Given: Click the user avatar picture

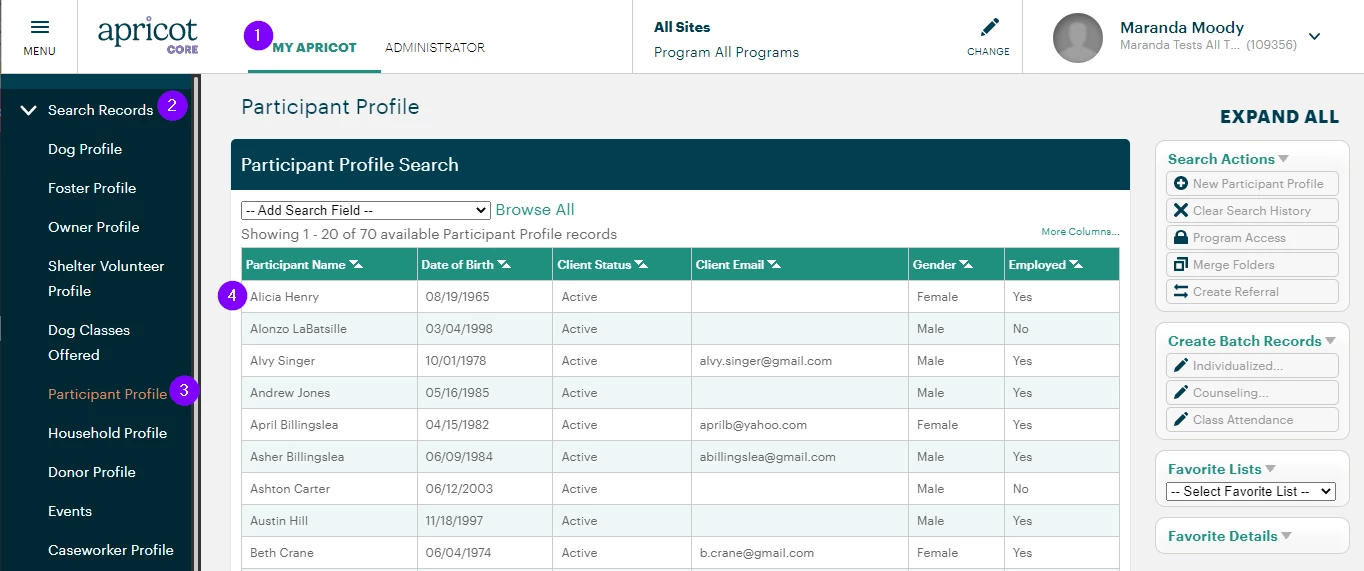Looking at the screenshot, I should point(1078,38).
